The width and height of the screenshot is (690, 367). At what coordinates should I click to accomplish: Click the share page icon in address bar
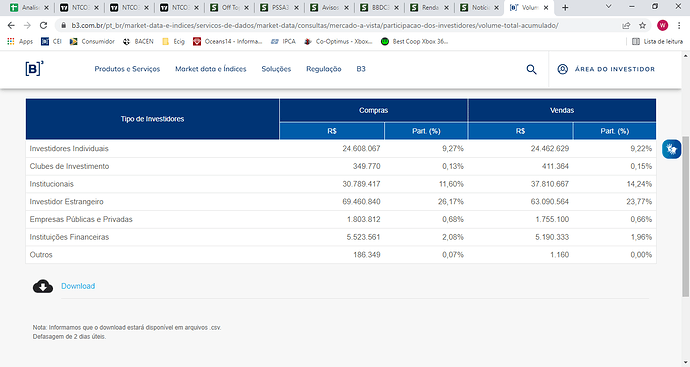pyautogui.click(x=626, y=26)
